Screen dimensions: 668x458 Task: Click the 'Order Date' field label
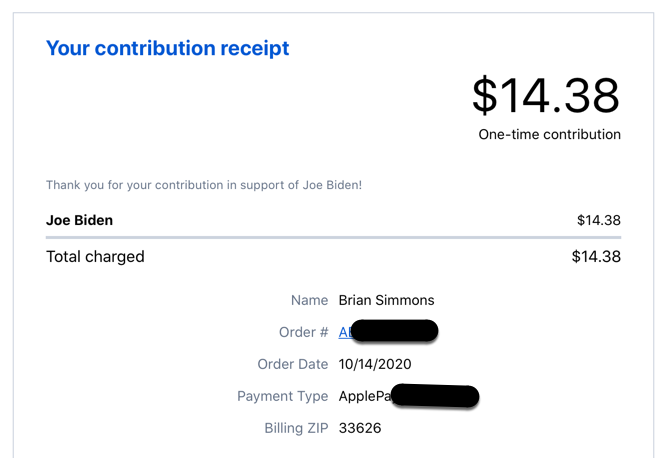point(293,364)
